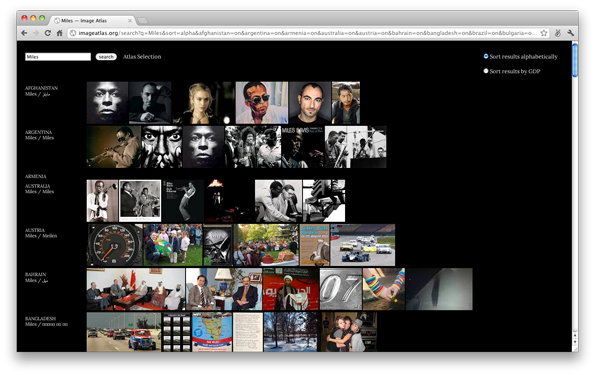Bookmark this page with the star icon
Image resolution: width=595 pixels, height=375 pixels.
coord(544,33)
